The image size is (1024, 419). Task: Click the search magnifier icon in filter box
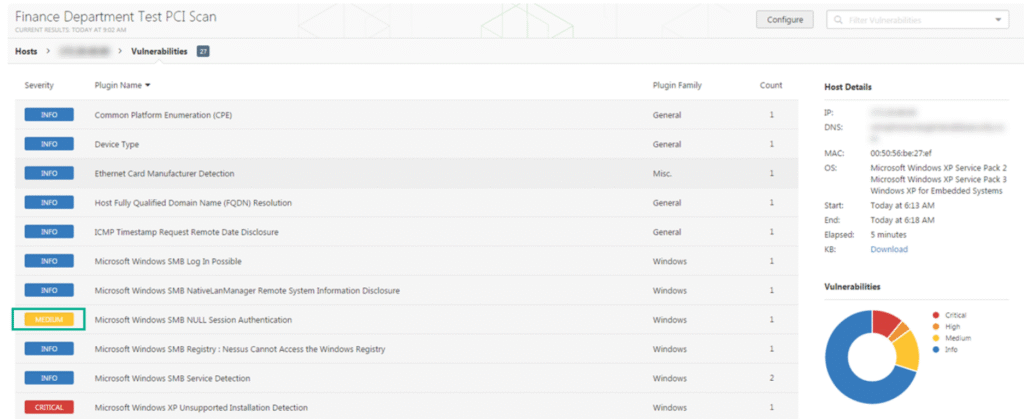pyautogui.click(x=836, y=20)
